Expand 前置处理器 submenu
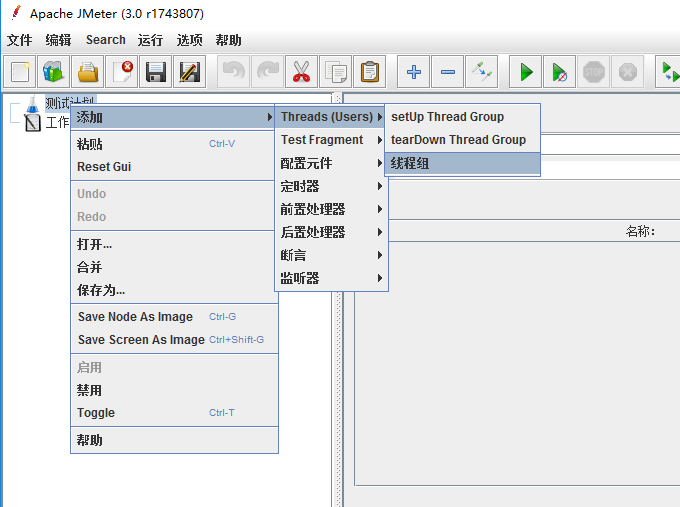 pyautogui.click(x=330, y=209)
